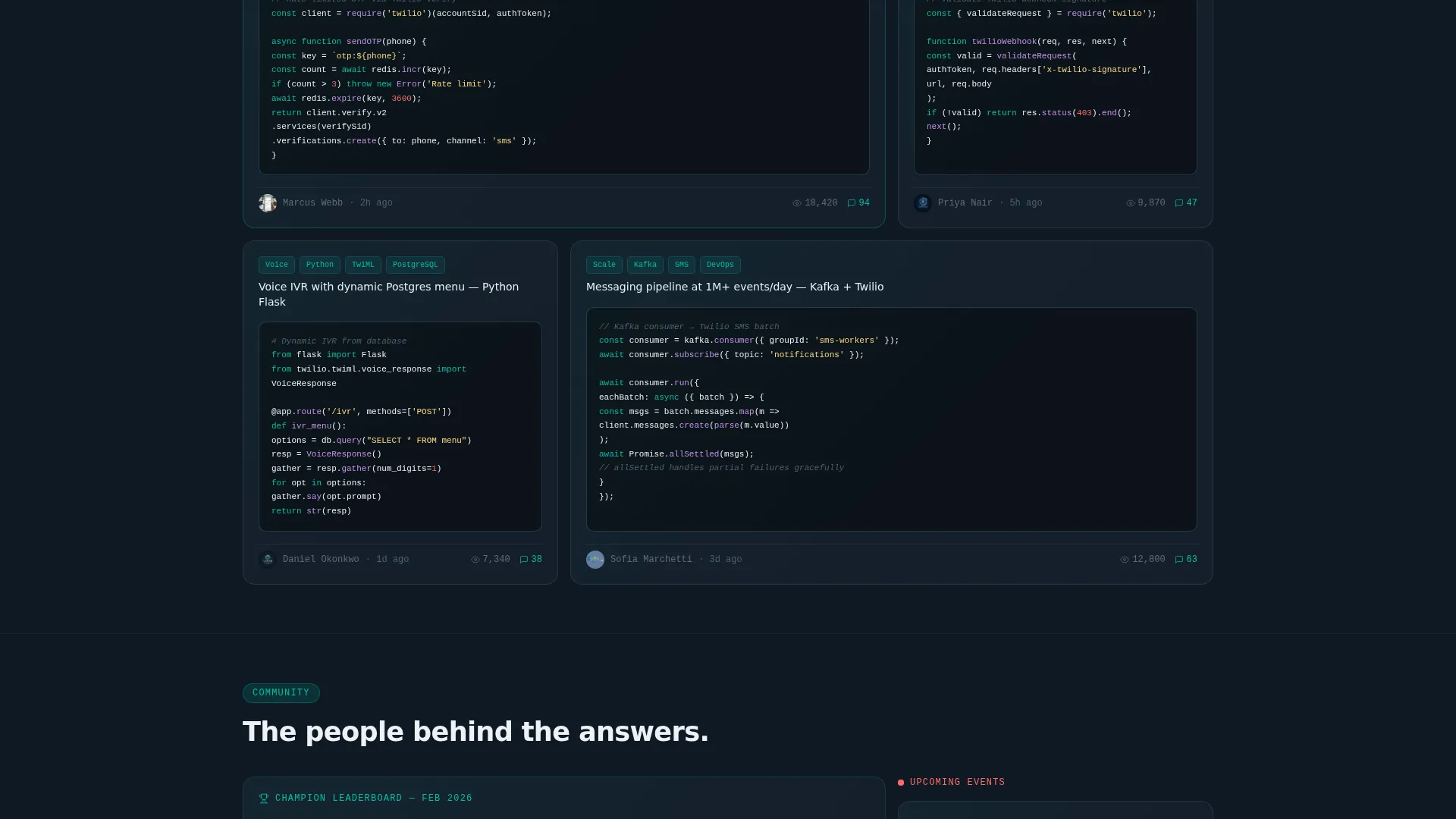The image size is (1456, 819).
Task: Click the views eye icon beside 12,800
Action: [1125, 560]
